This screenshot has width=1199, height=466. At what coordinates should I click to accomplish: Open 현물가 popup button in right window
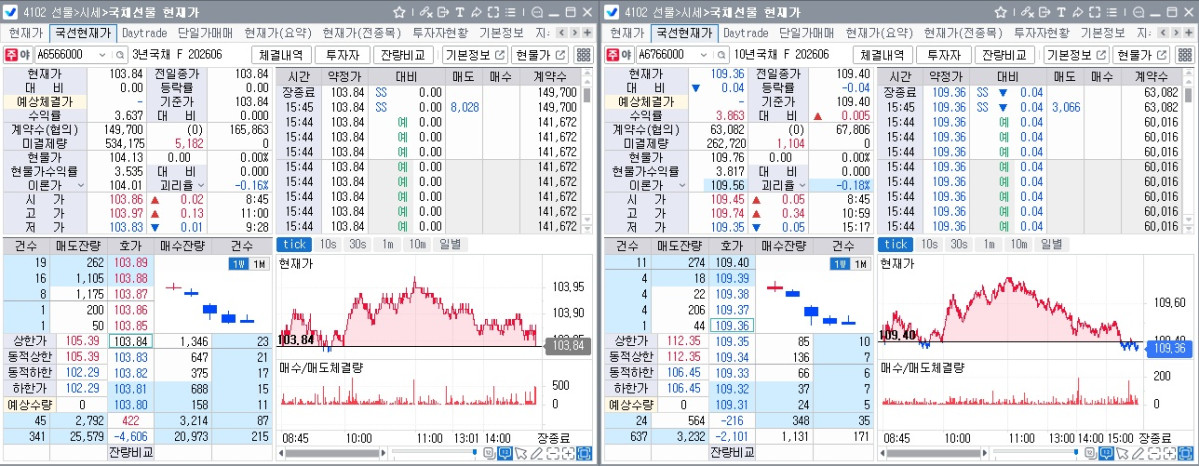tap(1141, 55)
